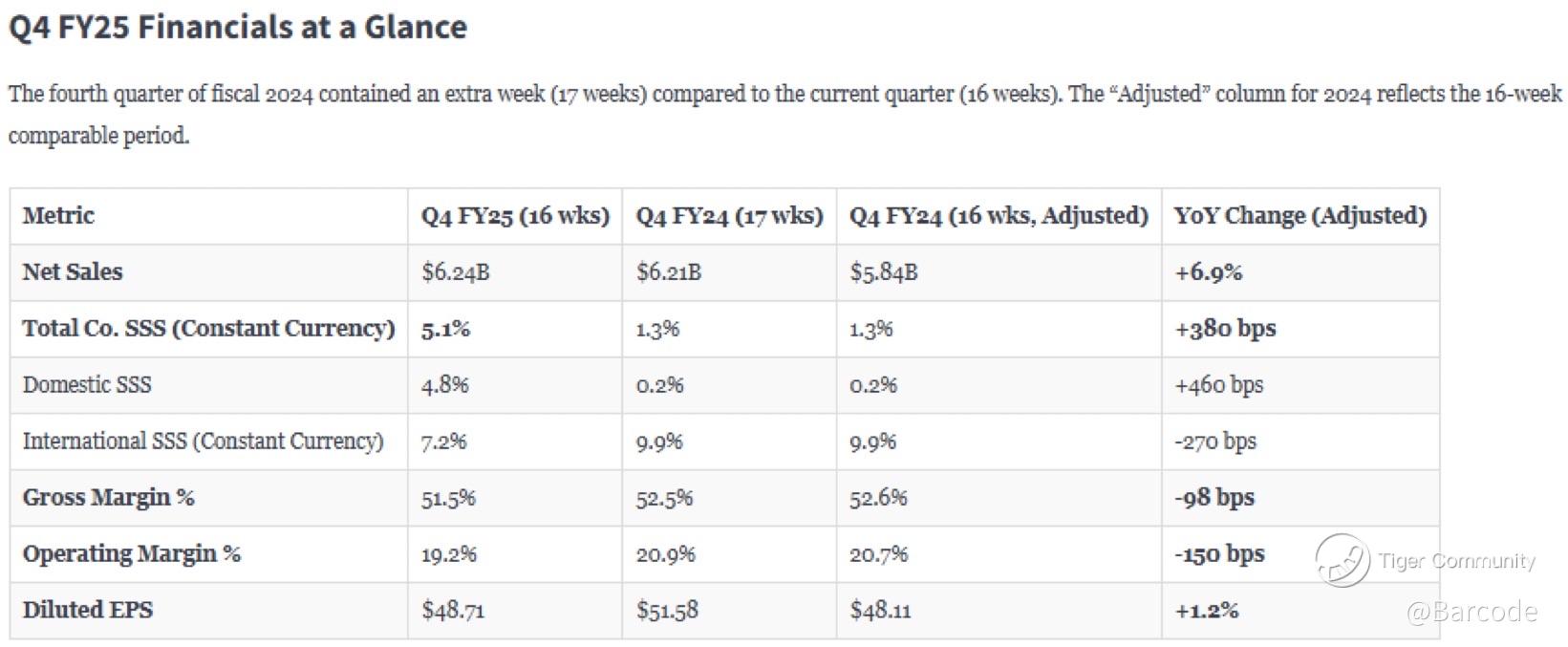The image size is (1568, 647).
Task: Select the Gross Margin % row label
Action: pyautogui.click(x=108, y=497)
